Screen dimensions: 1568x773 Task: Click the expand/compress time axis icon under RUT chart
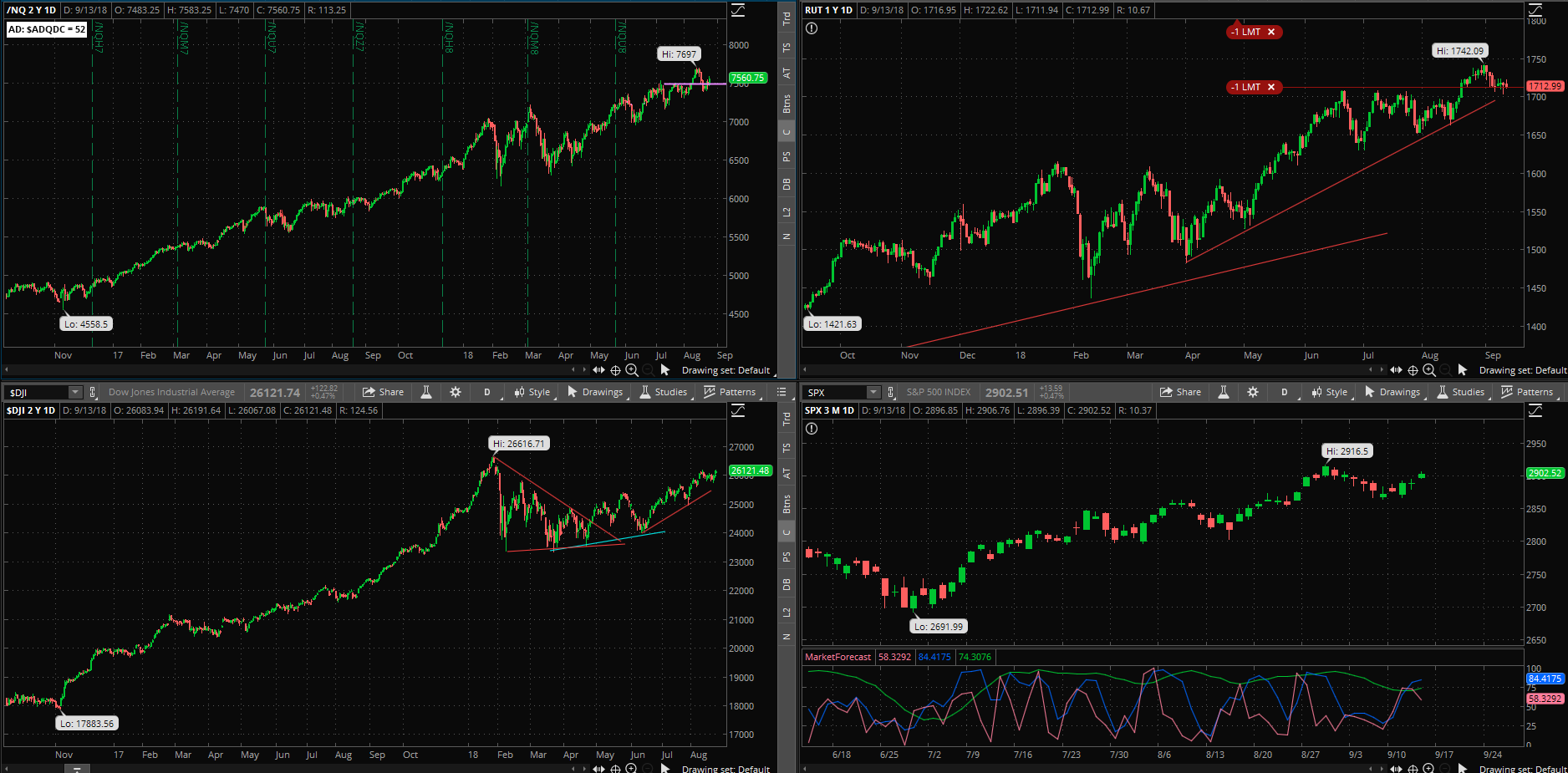point(1396,370)
